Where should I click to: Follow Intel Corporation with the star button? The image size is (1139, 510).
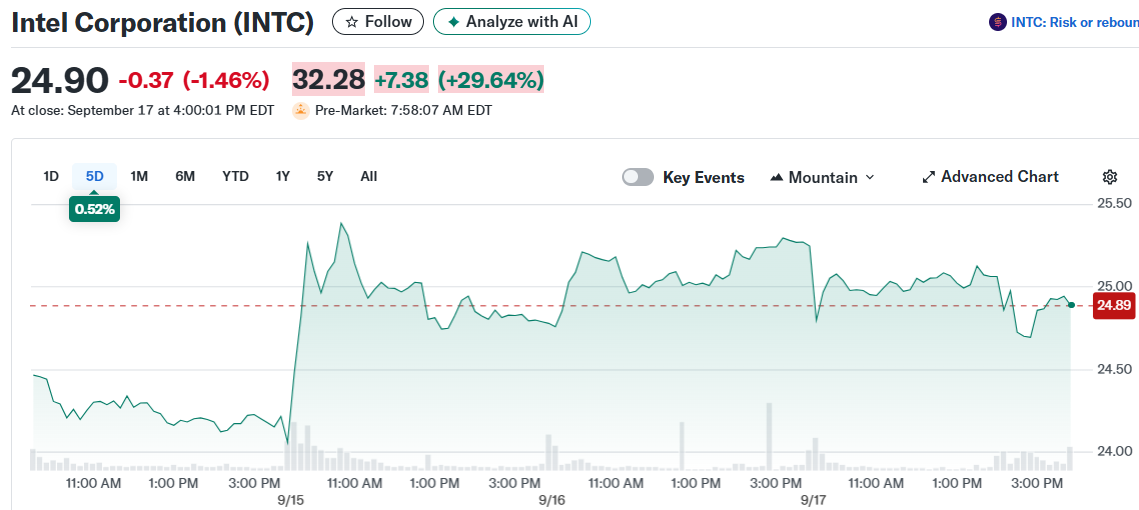(x=377, y=22)
